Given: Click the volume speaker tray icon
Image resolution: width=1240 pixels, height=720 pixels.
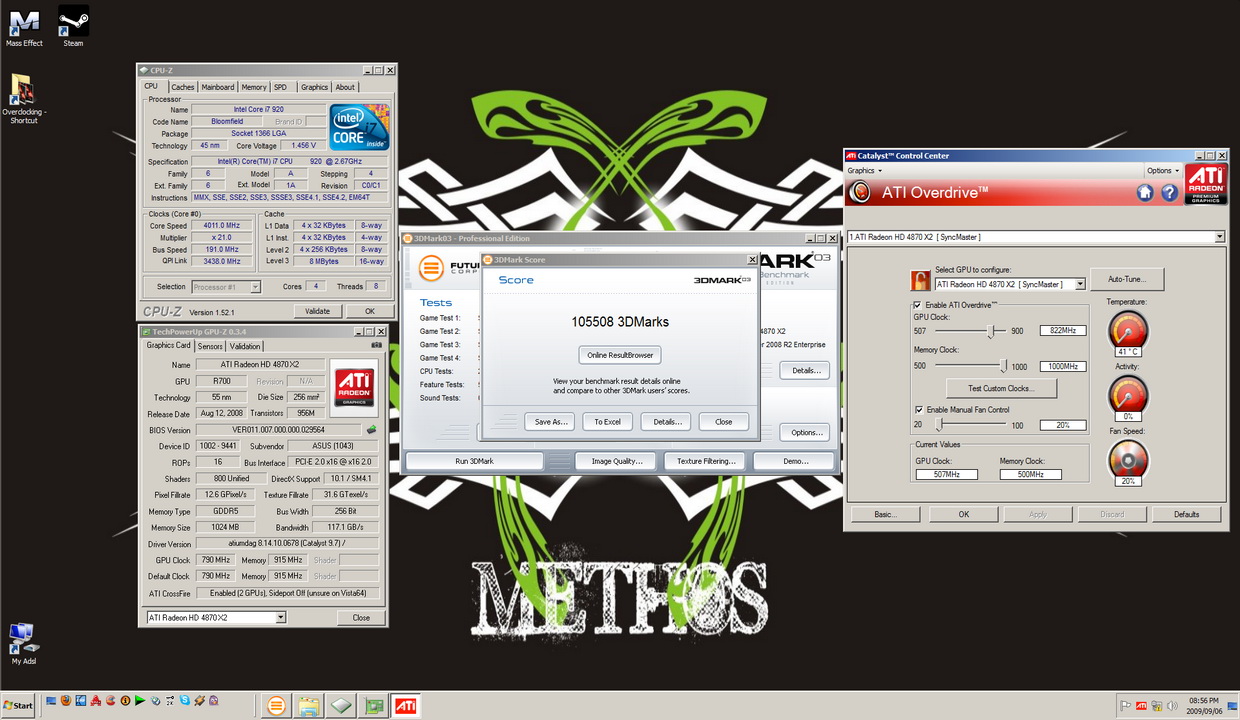Looking at the screenshot, I should (x=1172, y=706).
